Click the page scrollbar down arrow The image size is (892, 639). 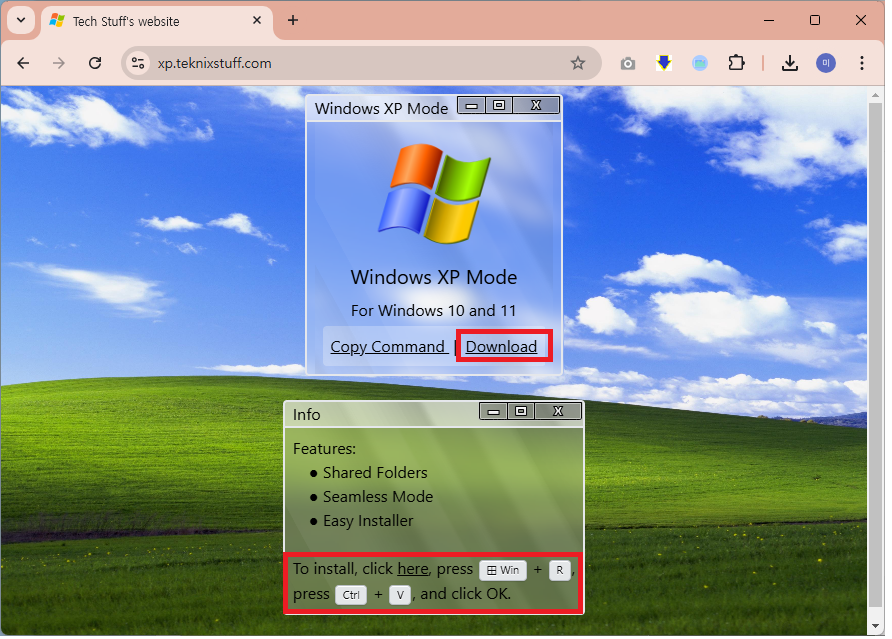(875, 626)
